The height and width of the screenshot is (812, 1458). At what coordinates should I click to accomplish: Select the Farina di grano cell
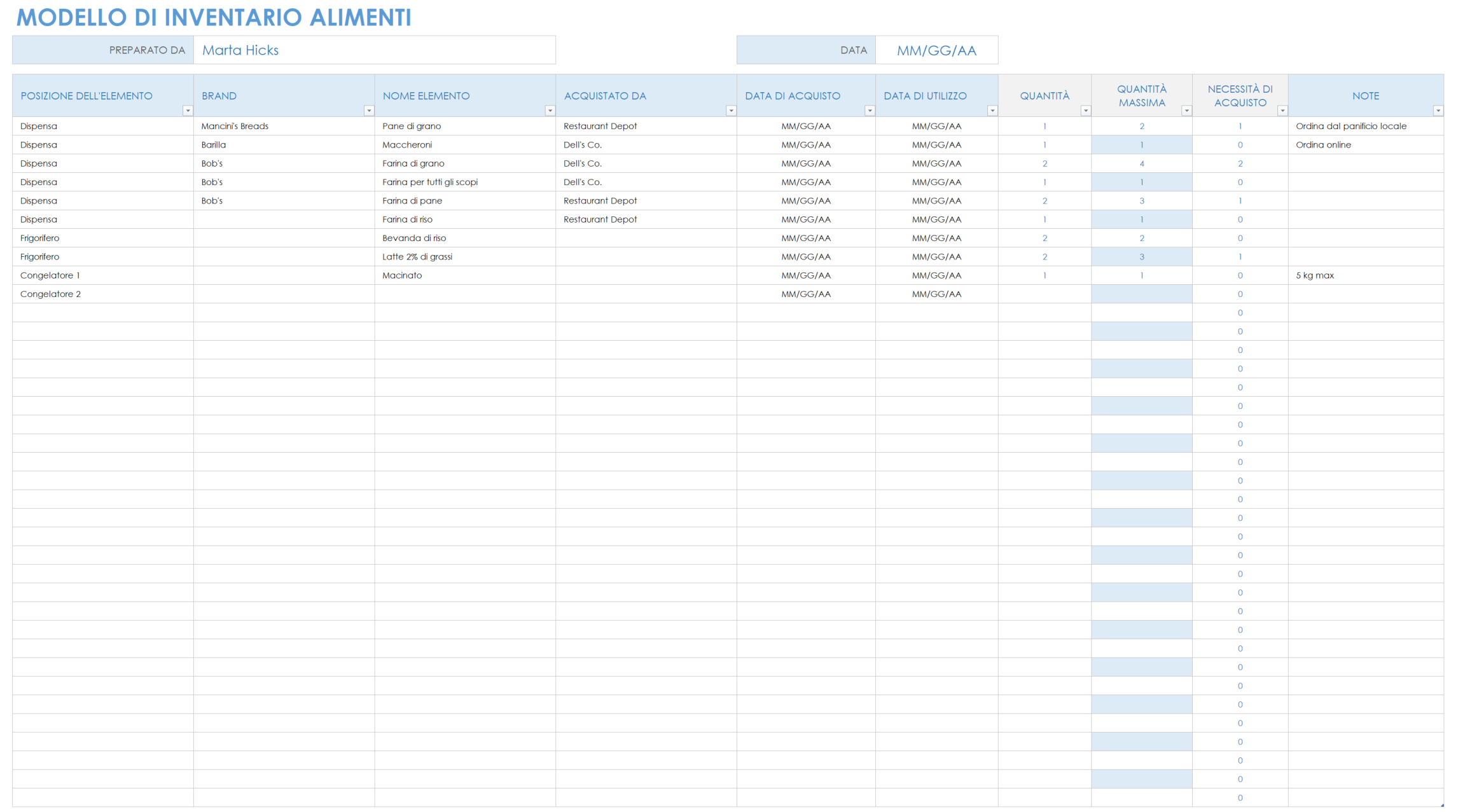click(x=465, y=163)
